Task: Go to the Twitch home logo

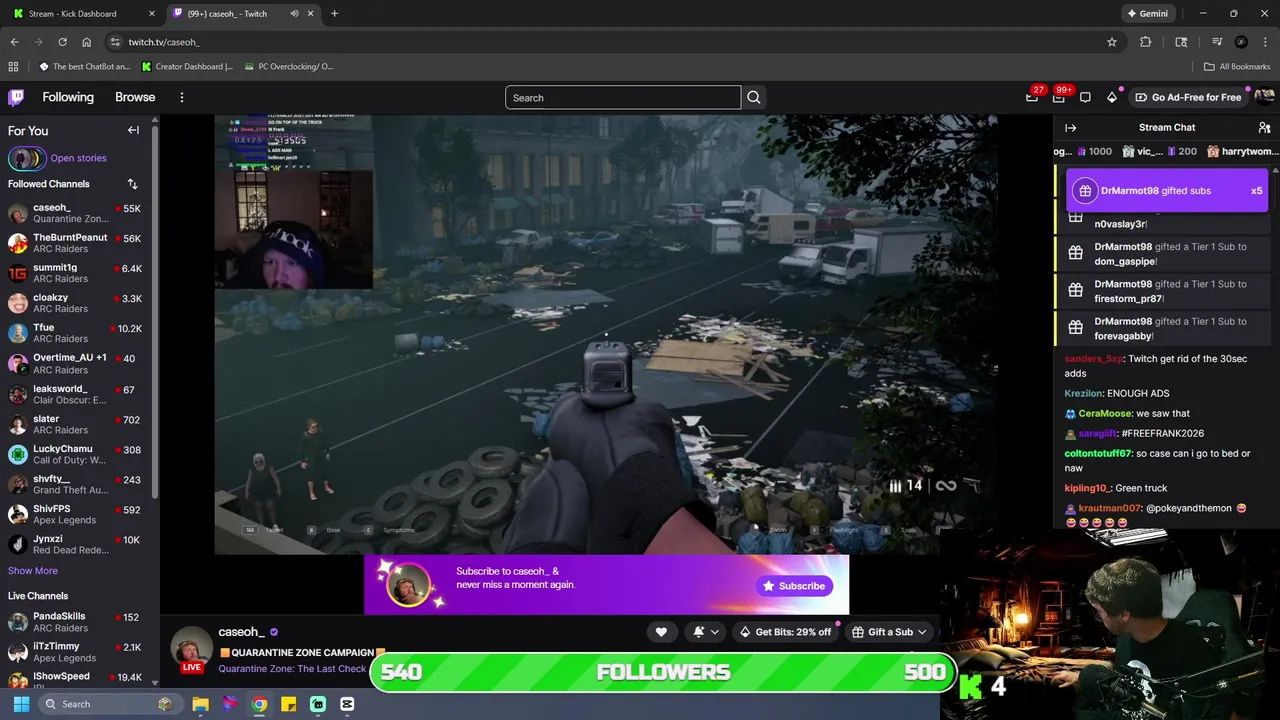Action: [16, 97]
